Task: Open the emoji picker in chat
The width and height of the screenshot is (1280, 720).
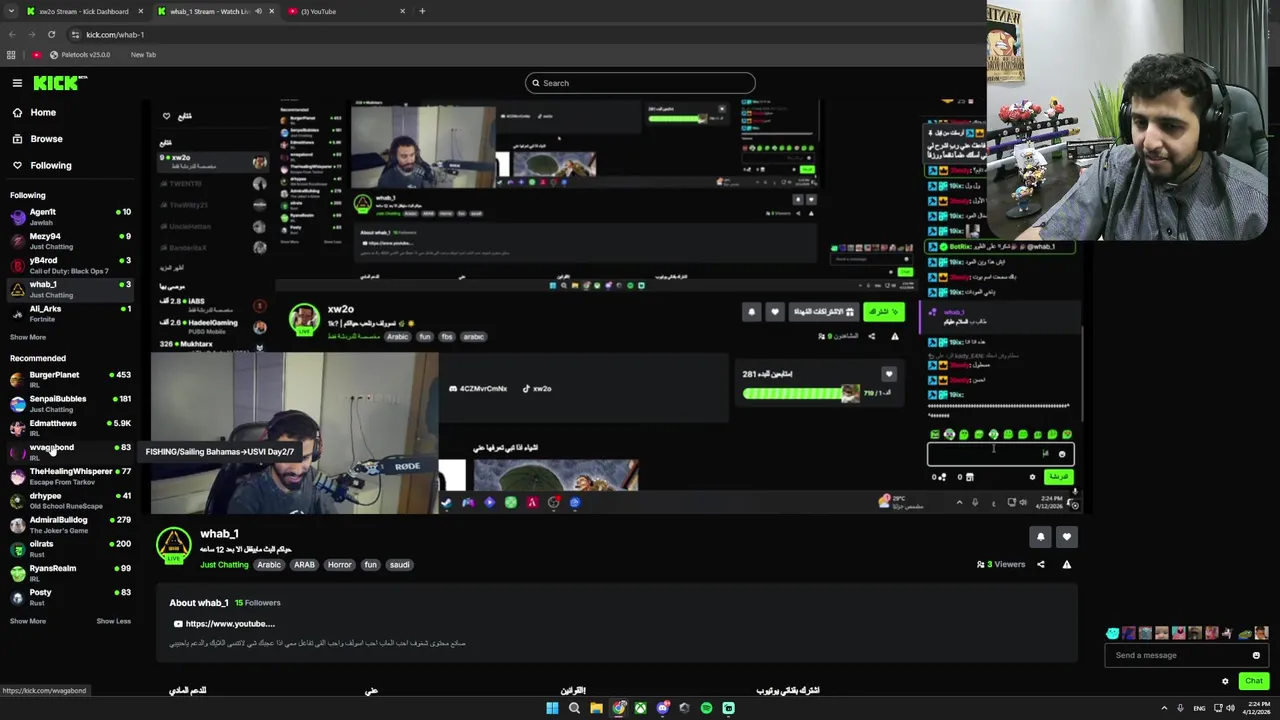Action: click(x=1256, y=655)
